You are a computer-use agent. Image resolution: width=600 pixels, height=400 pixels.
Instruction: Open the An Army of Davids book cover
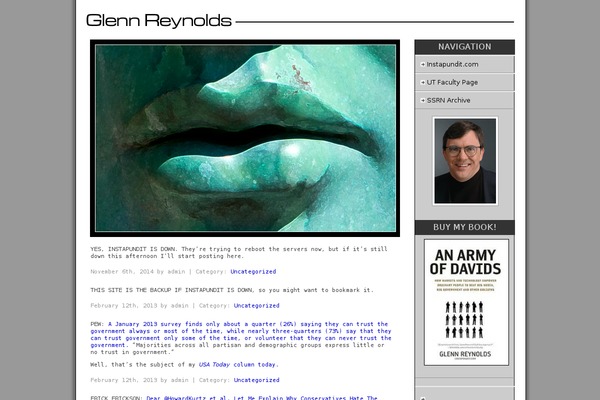(x=464, y=302)
